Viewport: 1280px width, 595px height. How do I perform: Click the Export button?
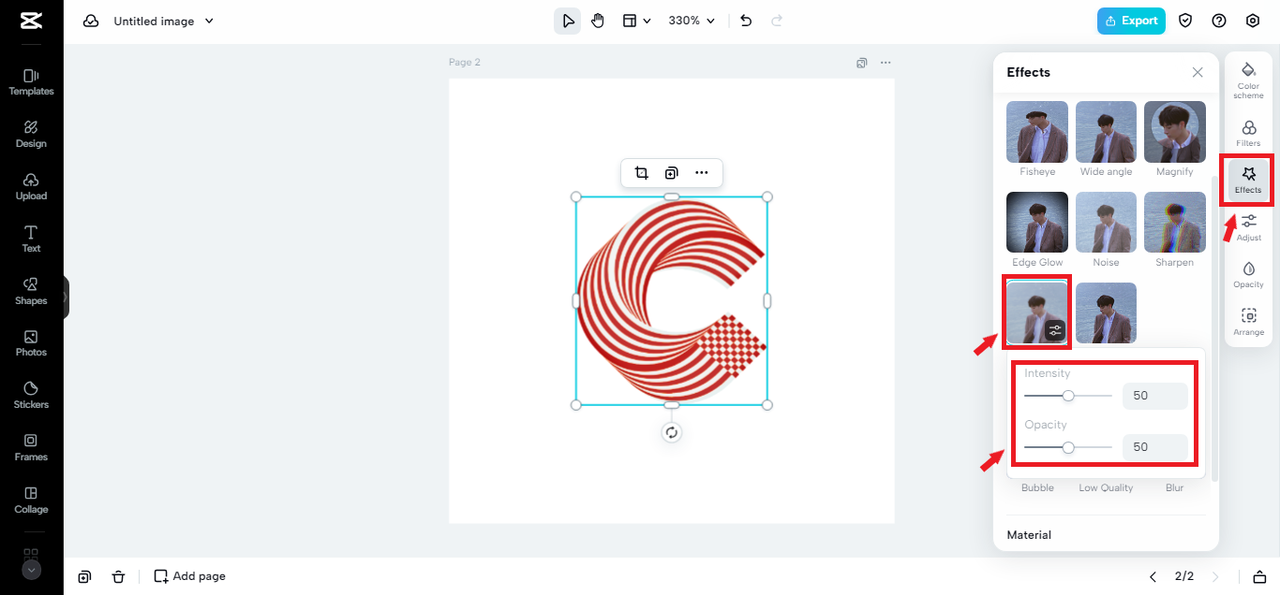(x=1131, y=21)
